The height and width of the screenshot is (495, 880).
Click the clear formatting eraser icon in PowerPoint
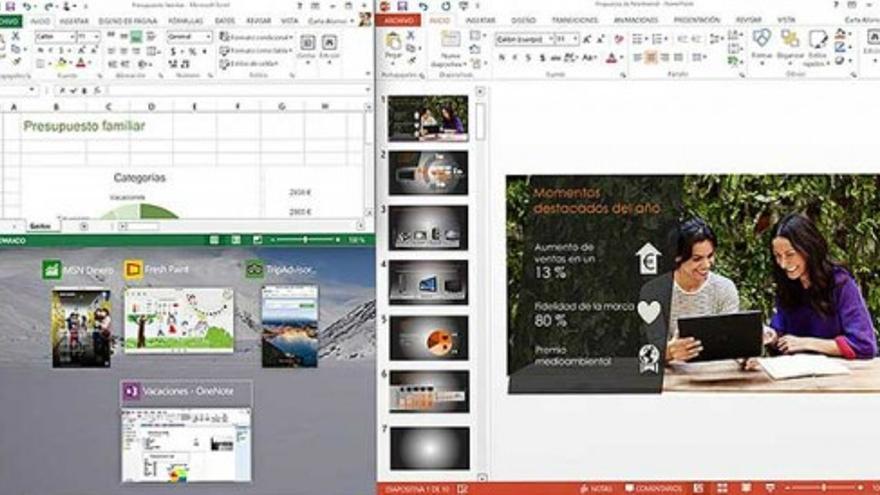[618, 39]
